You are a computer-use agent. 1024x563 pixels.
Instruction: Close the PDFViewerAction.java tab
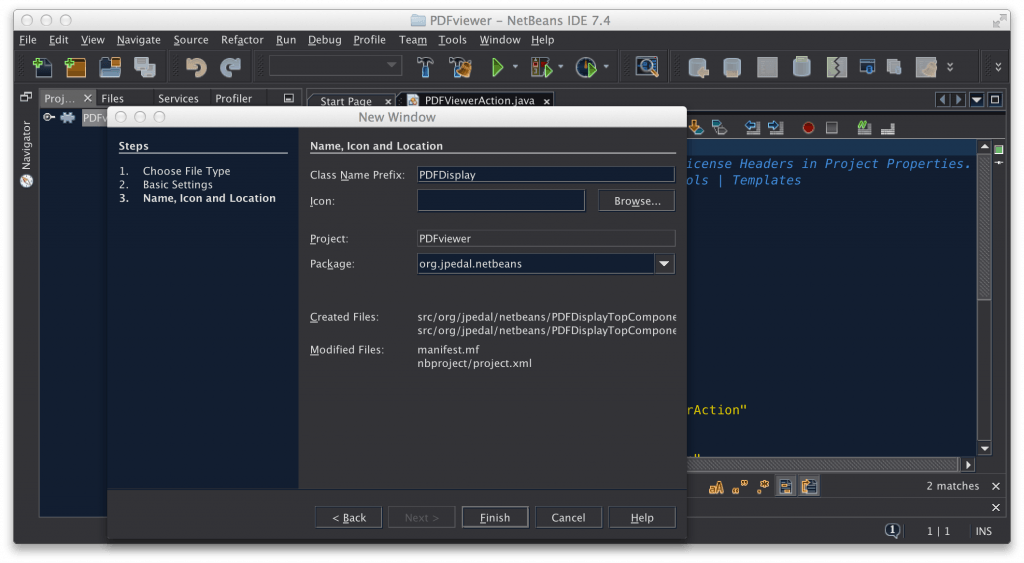click(x=547, y=101)
